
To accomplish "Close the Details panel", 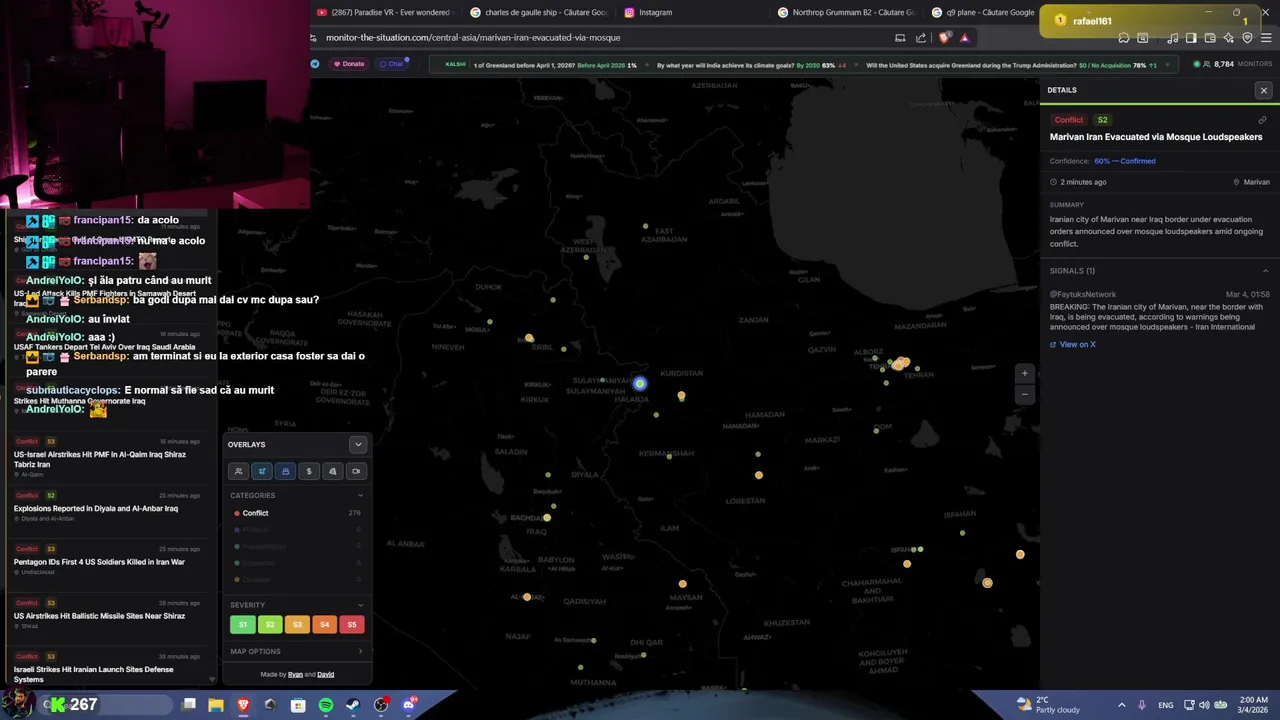I will point(1263,90).
